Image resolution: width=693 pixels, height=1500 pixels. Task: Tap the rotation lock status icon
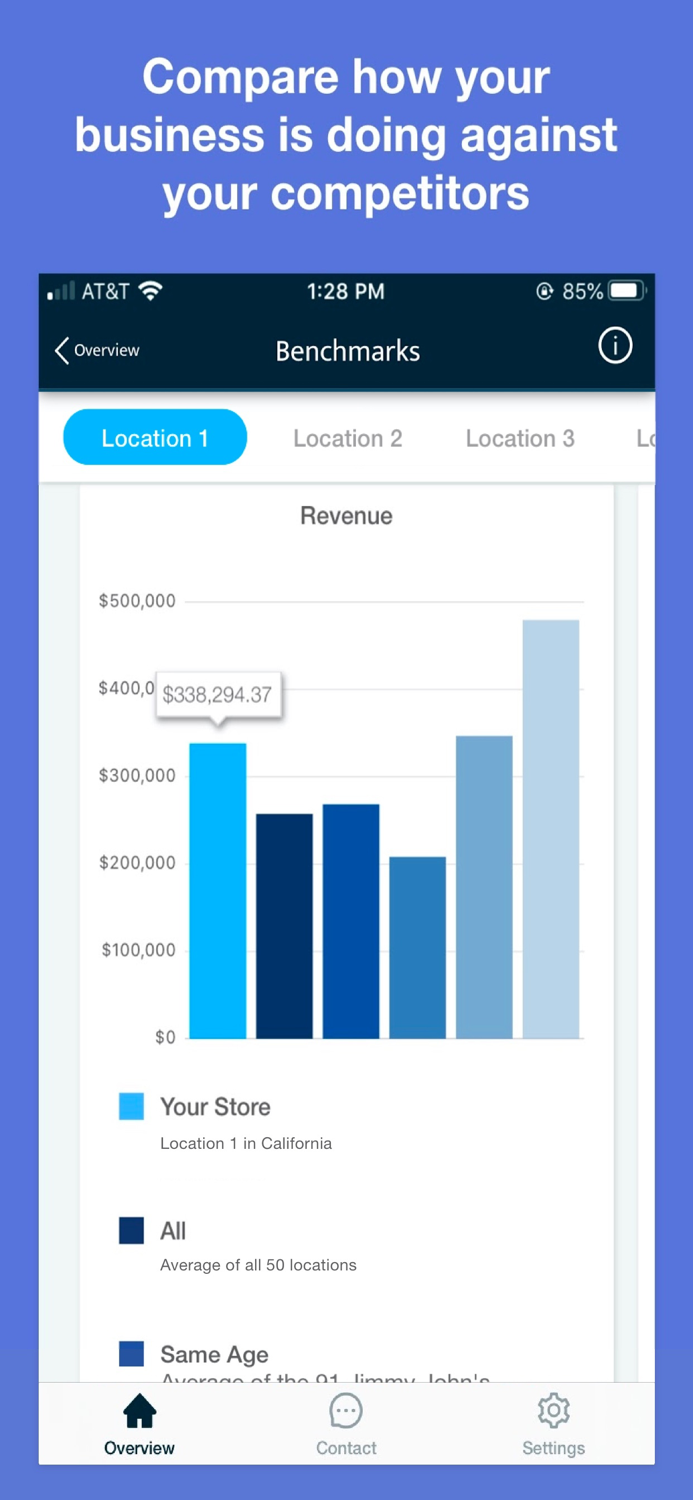(545, 292)
